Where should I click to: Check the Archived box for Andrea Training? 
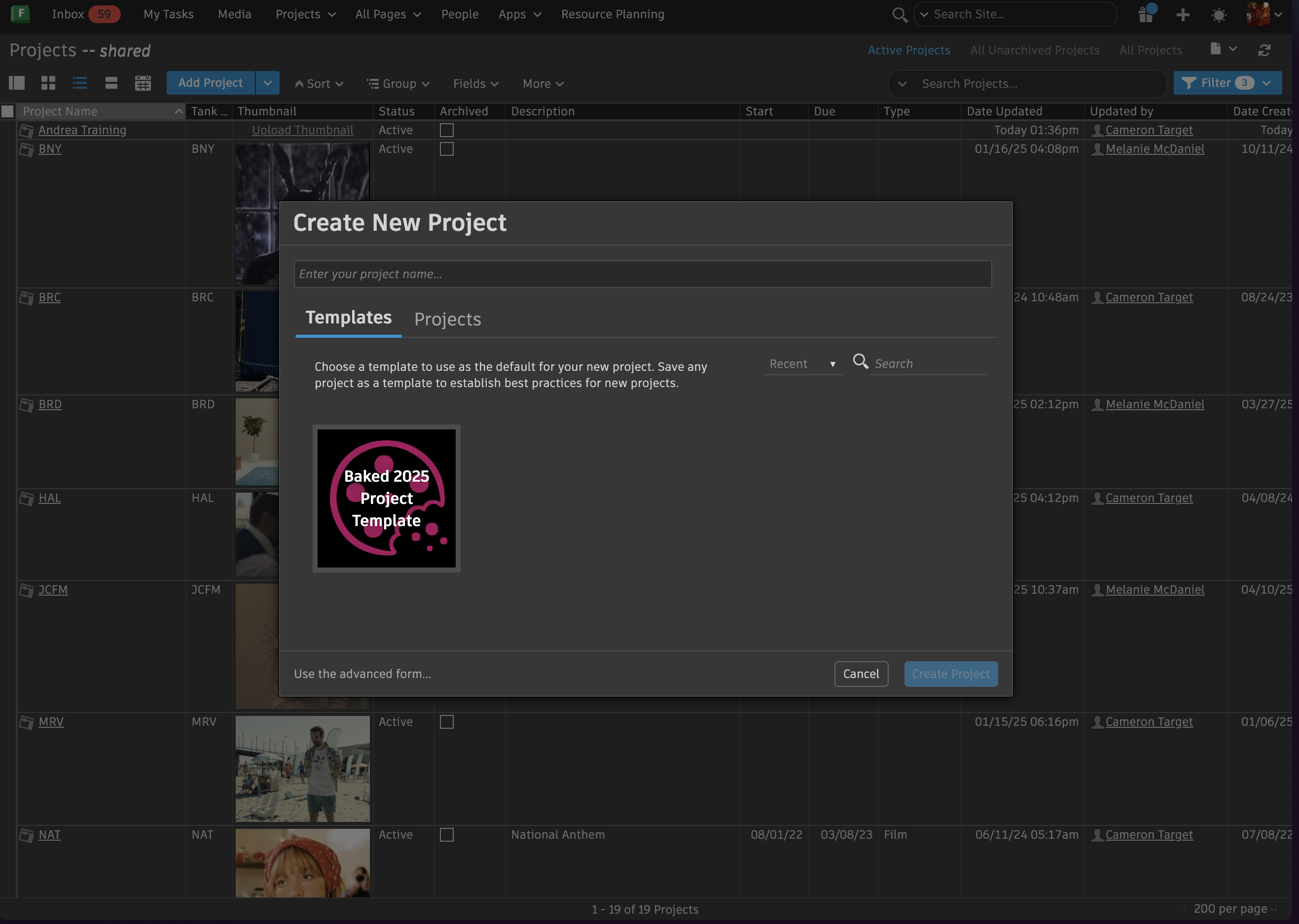[447, 130]
